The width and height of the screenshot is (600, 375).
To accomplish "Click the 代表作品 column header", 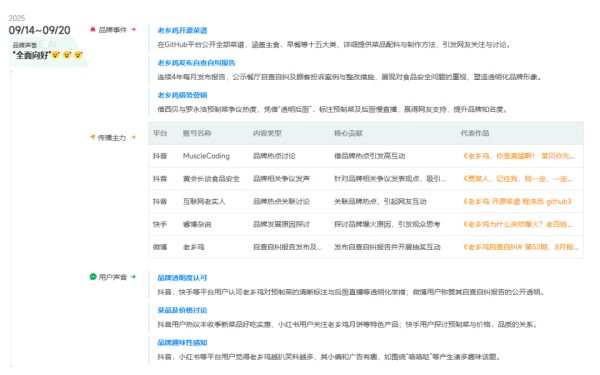I will [475, 133].
